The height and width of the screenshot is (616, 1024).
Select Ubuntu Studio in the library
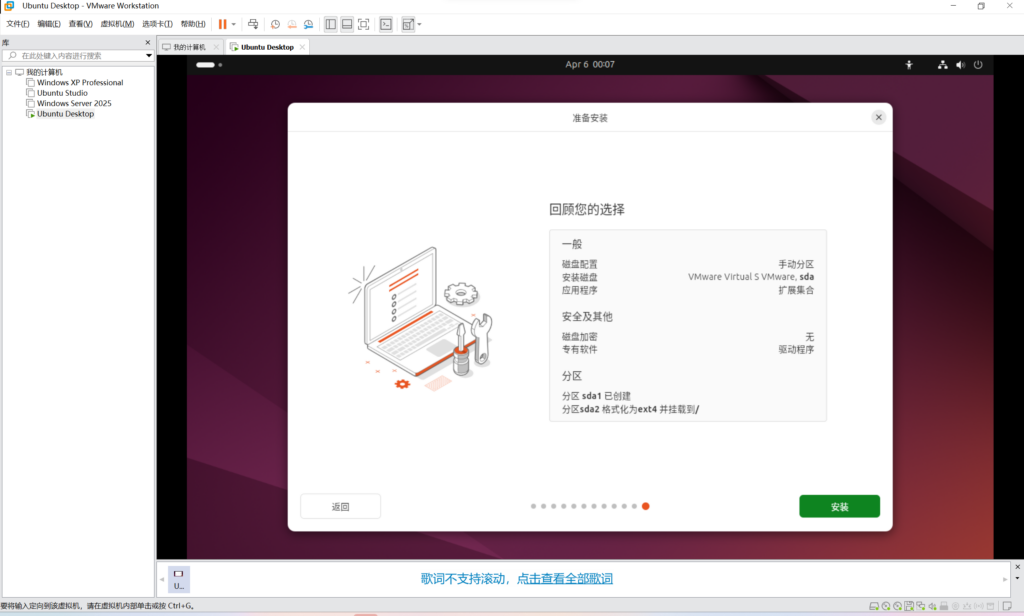(62, 93)
